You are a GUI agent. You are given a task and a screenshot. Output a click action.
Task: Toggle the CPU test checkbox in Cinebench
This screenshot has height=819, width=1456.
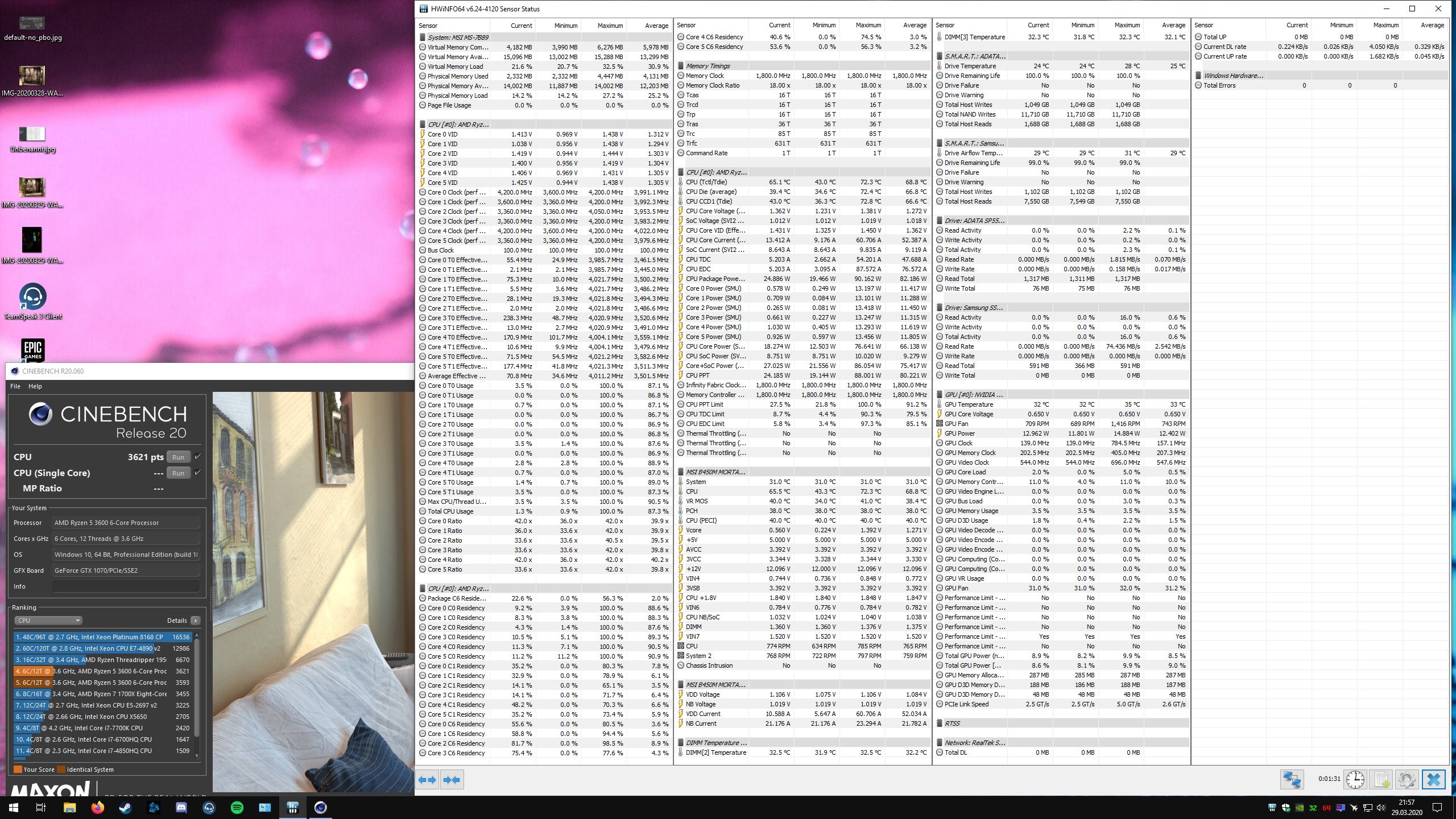point(197,457)
